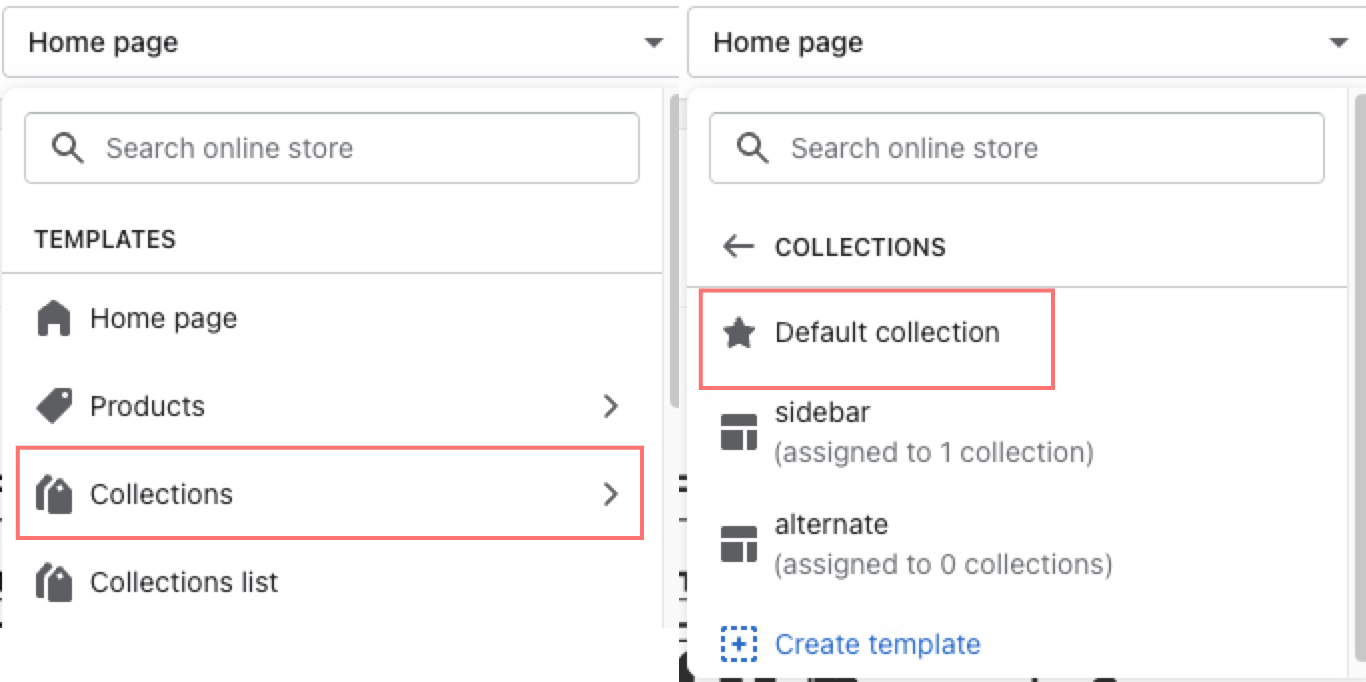Viewport: 1366px width, 682px height.
Task: Click the Products tag icon
Action: [x=54, y=406]
